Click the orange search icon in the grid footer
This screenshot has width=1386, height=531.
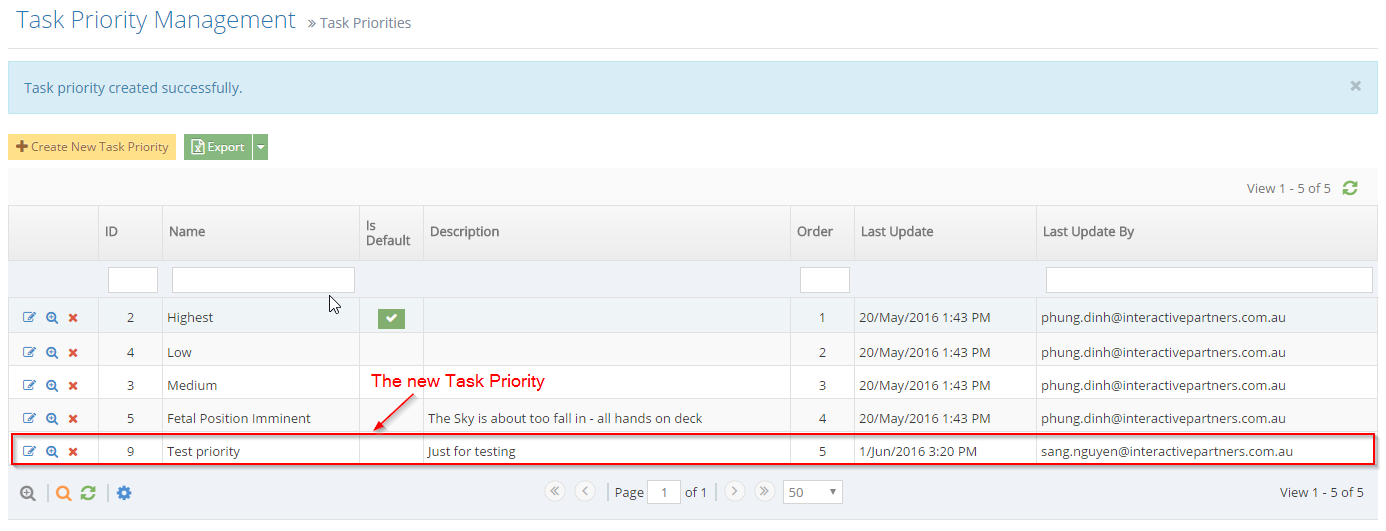tap(63, 493)
